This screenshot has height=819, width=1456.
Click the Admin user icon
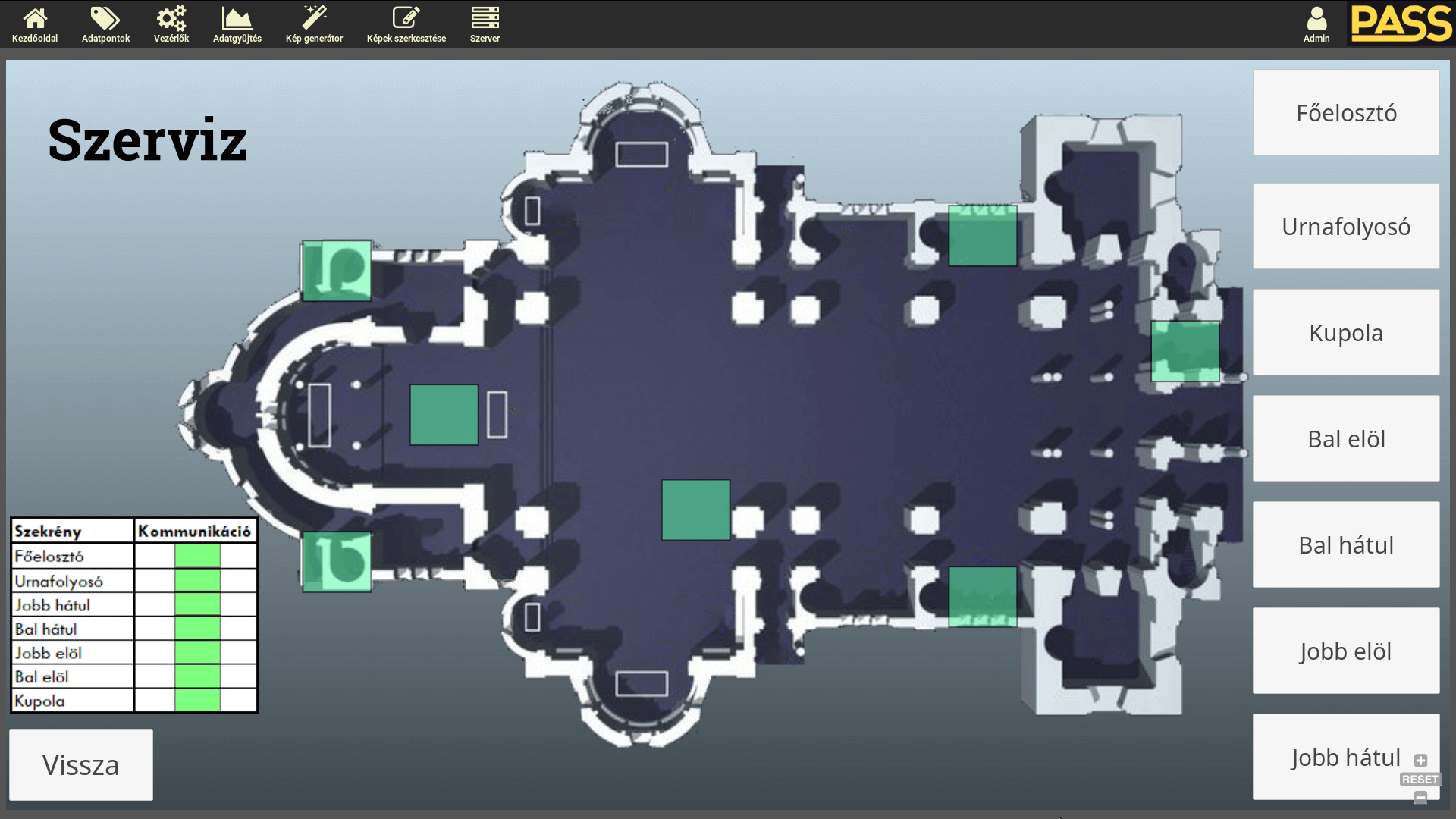coord(1316,20)
